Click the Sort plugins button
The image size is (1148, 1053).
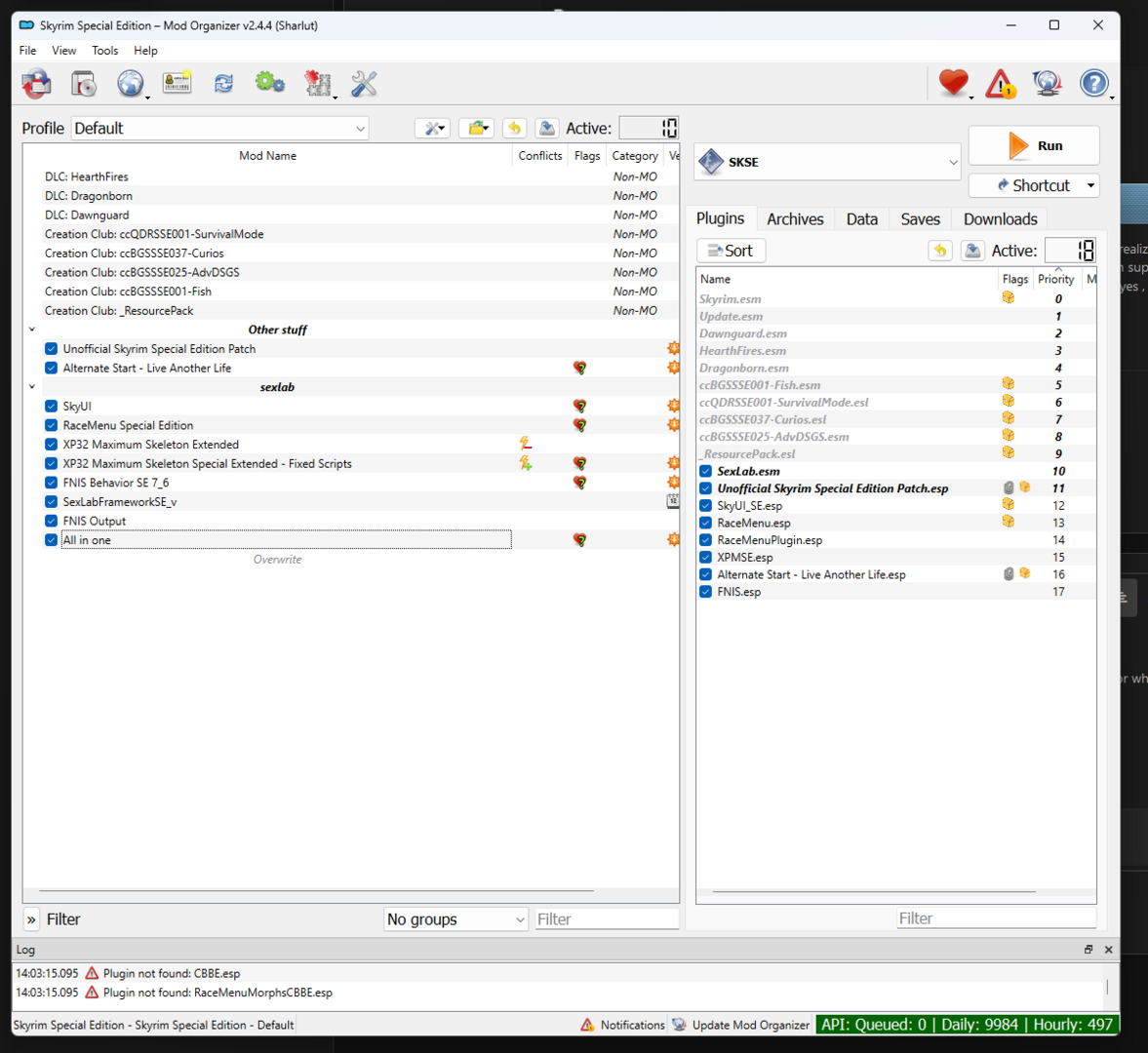point(731,251)
